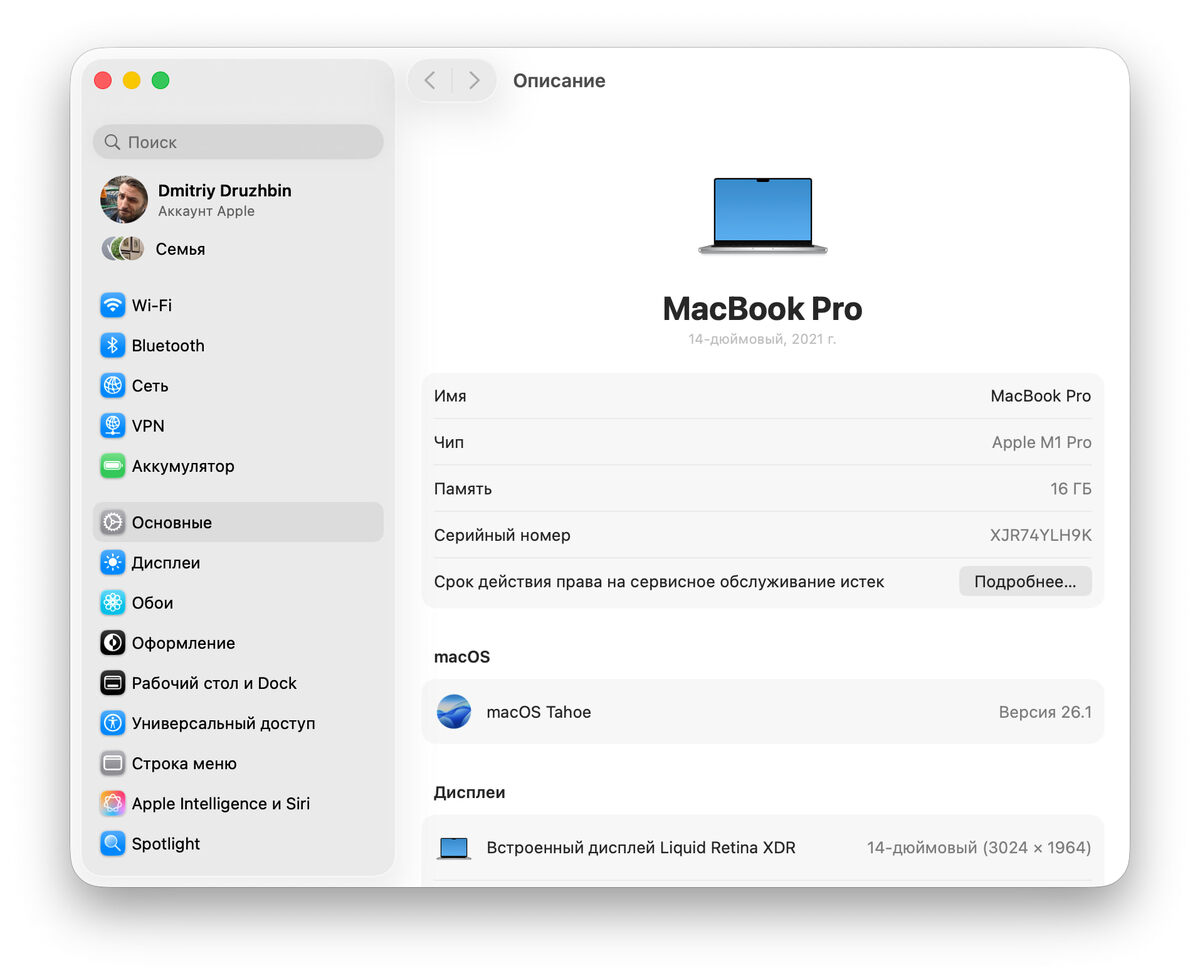This screenshot has height=980, width=1200.
Task: Open the VPN icon in sidebar
Action: pos(113,425)
